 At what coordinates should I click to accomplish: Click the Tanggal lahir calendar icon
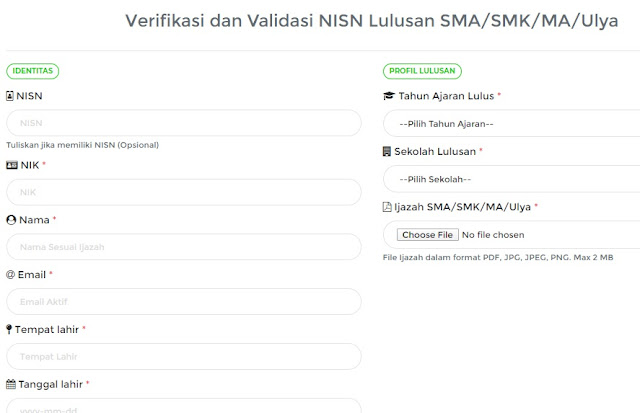coord(11,384)
